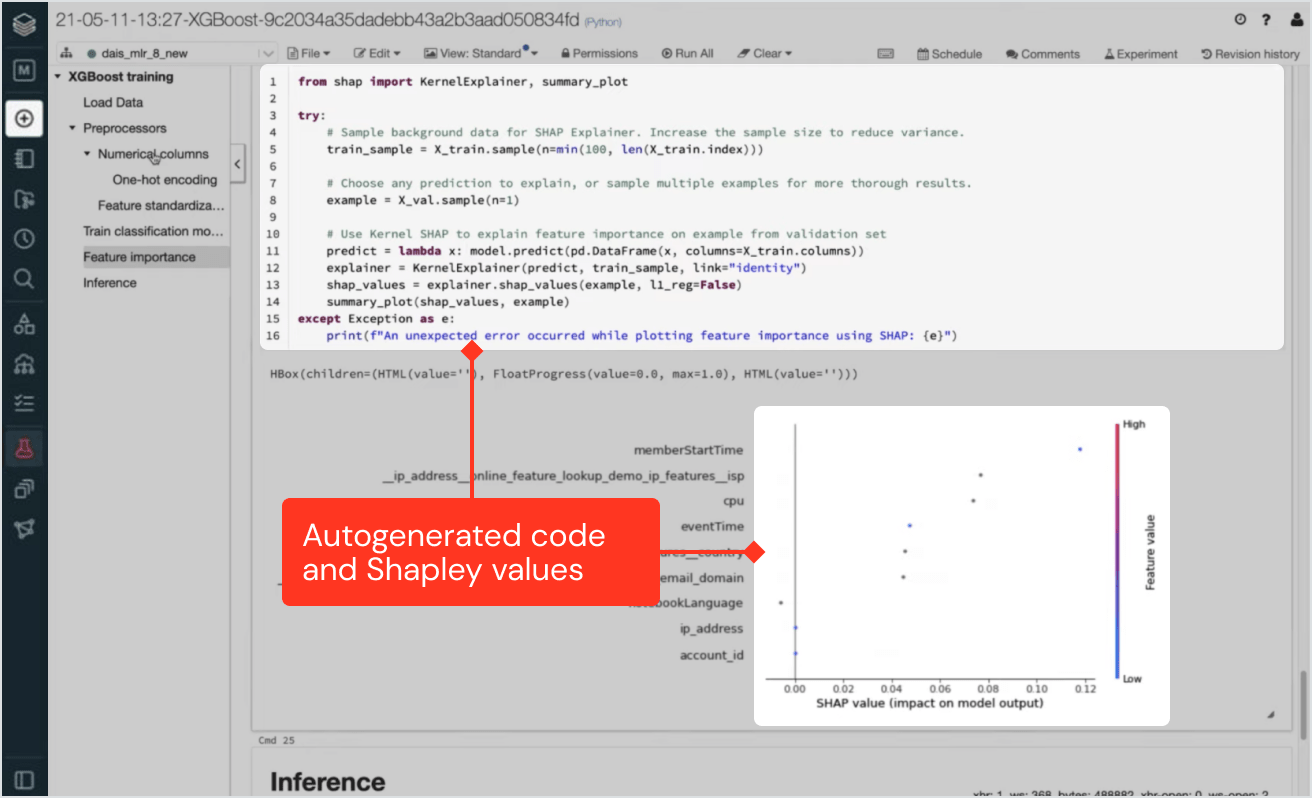Click the Schedule button
The image size is (1312, 798).
[949, 54]
